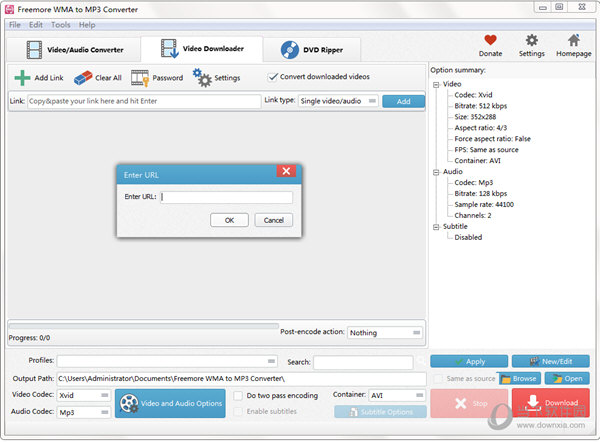600x443 pixels.
Task: Go to Homepage house icon
Action: click(x=574, y=40)
